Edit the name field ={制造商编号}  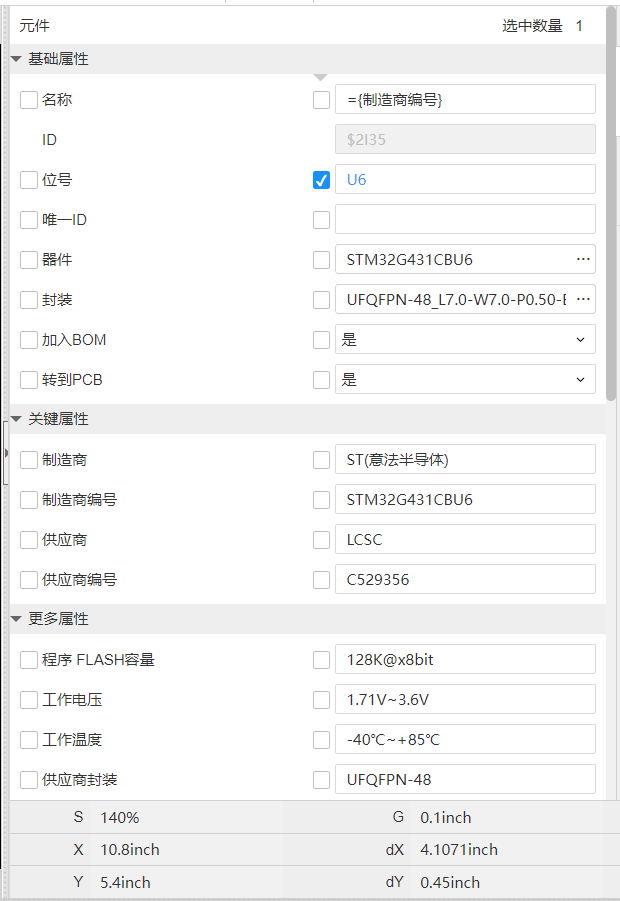(465, 100)
